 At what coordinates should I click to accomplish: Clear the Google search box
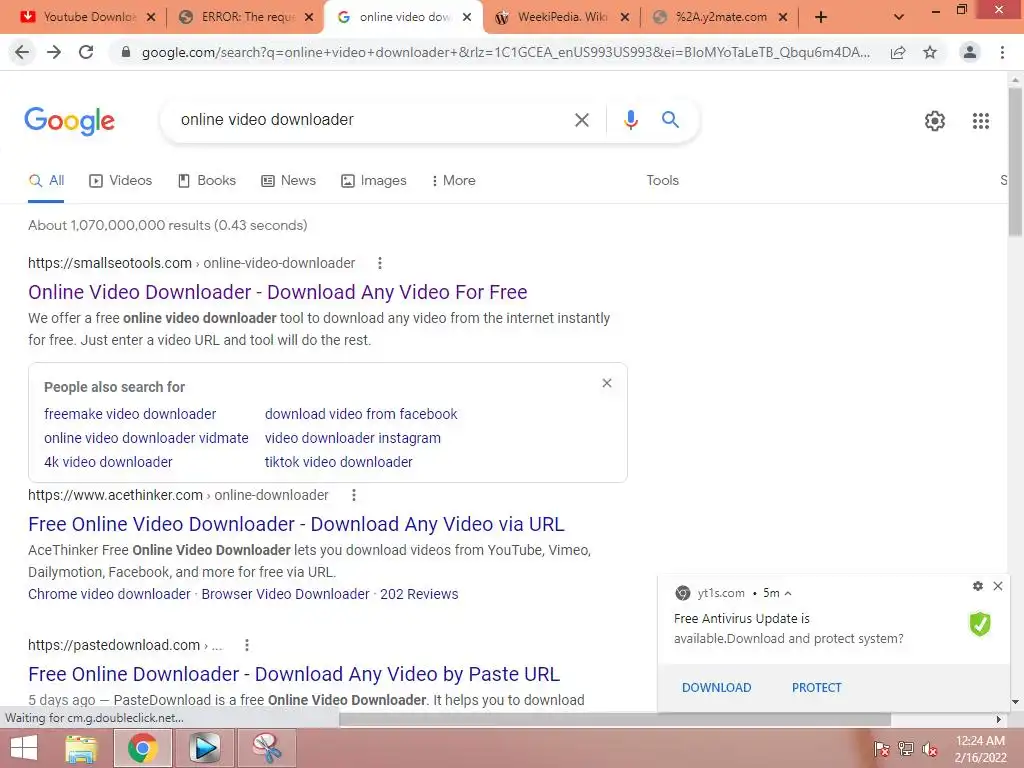(581, 120)
